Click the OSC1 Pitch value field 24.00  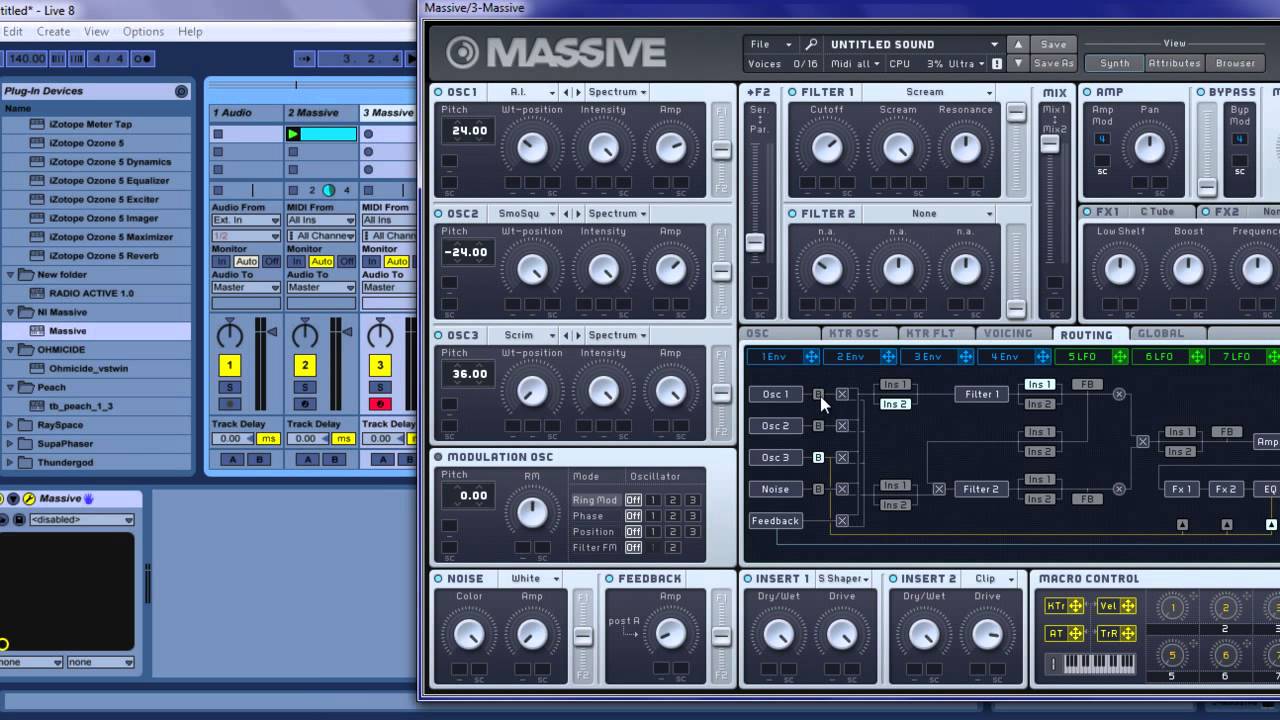pyautogui.click(x=466, y=131)
